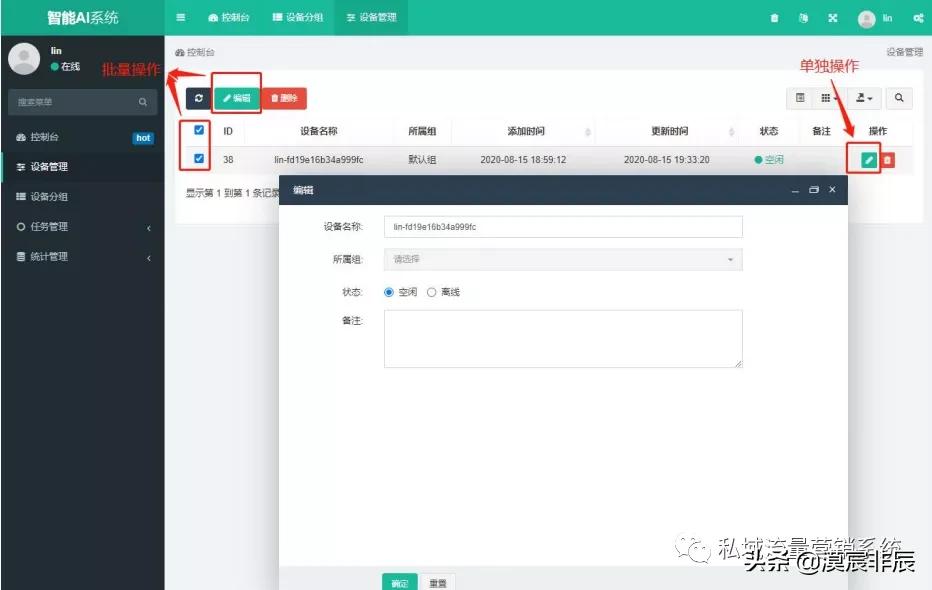
Task: Select the 空闲 status radio option
Action: pos(390,293)
